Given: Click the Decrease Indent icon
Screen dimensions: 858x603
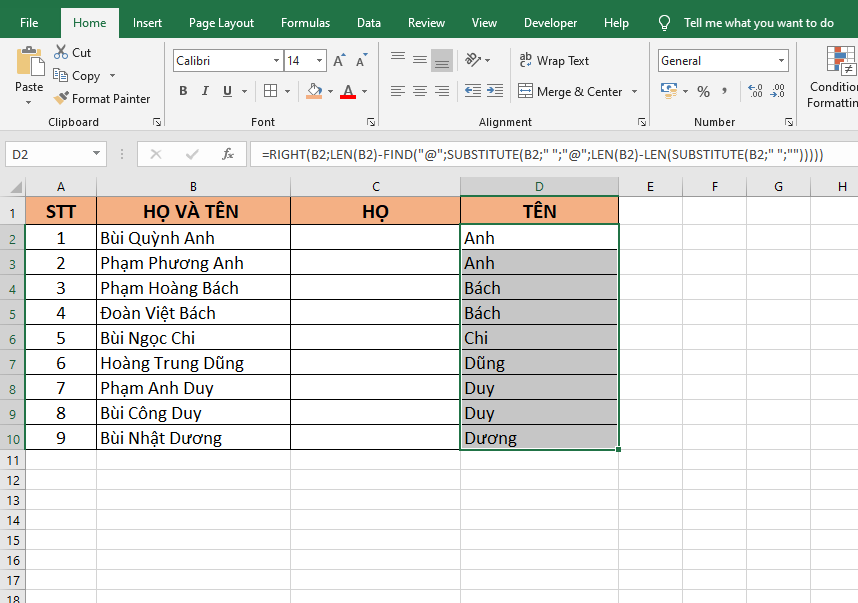Looking at the screenshot, I should point(473,91).
